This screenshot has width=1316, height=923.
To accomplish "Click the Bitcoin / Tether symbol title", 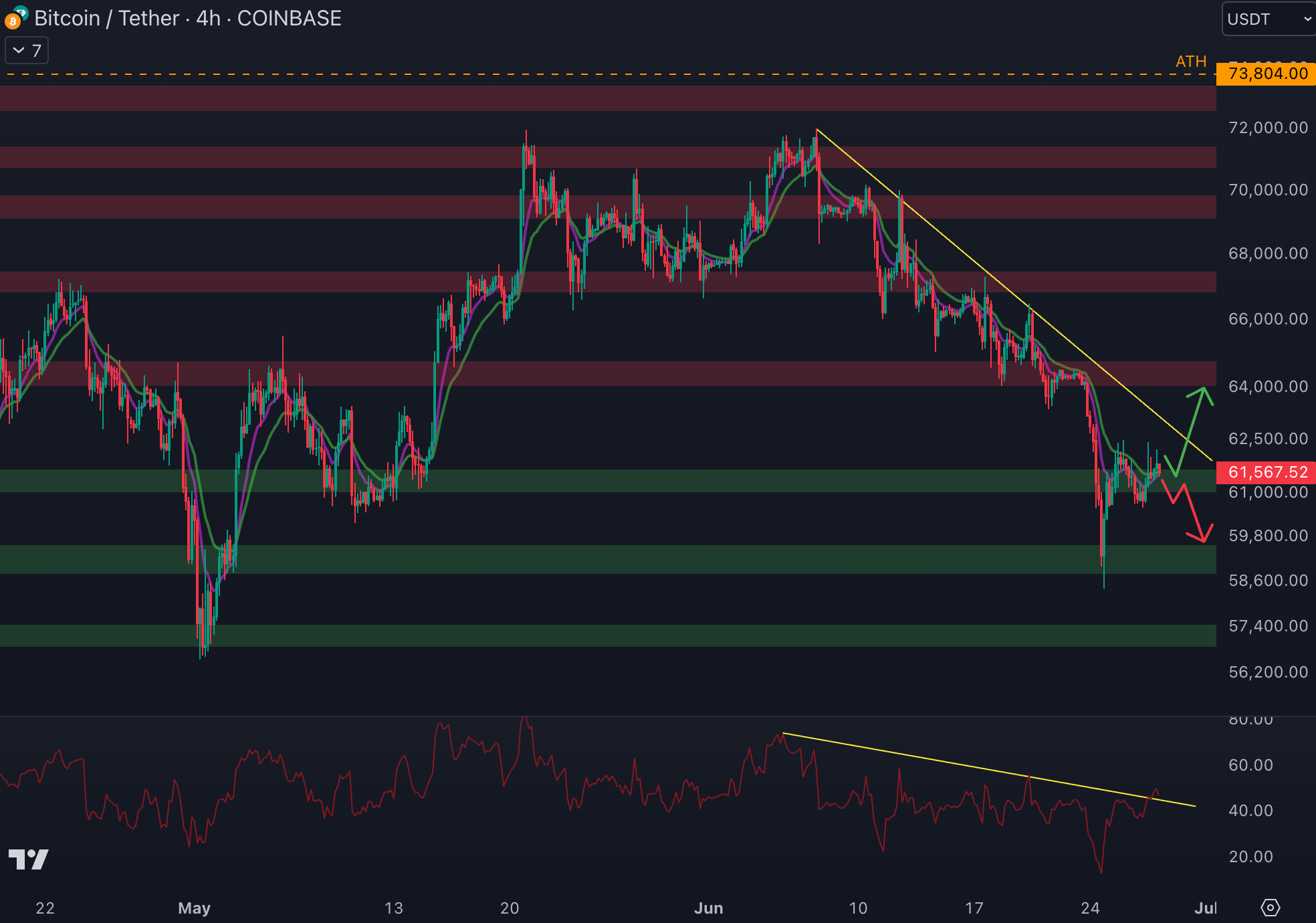I will point(107,19).
